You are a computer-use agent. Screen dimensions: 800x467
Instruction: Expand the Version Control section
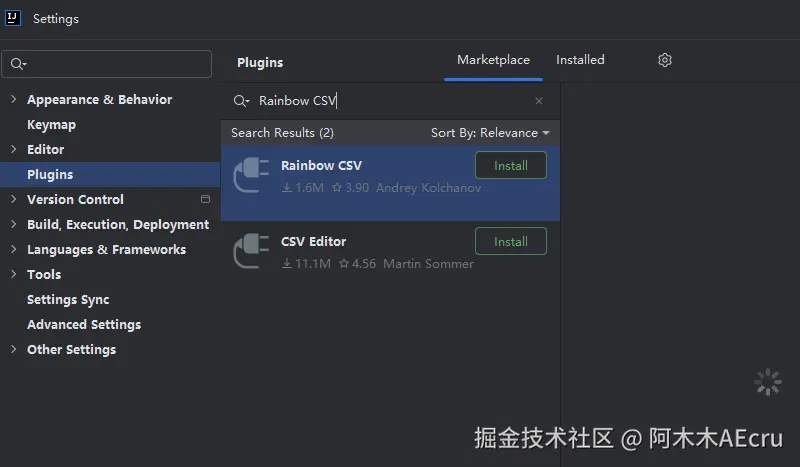click(x=13, y=199)
